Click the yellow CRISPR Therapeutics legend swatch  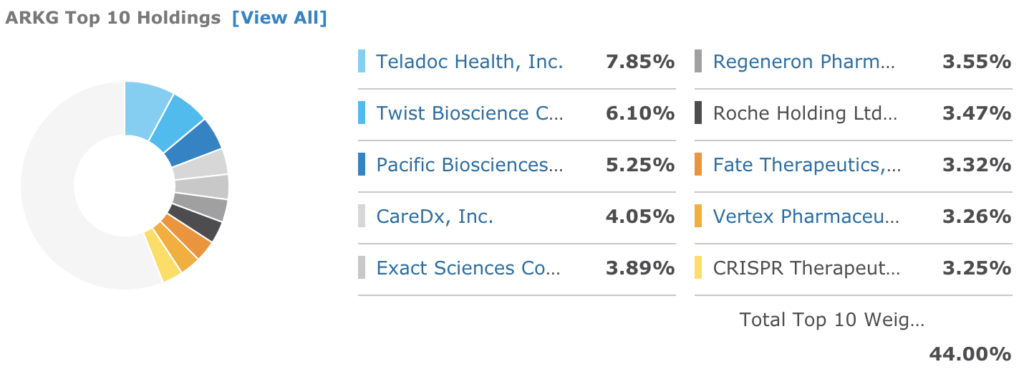tap(698, 268)
